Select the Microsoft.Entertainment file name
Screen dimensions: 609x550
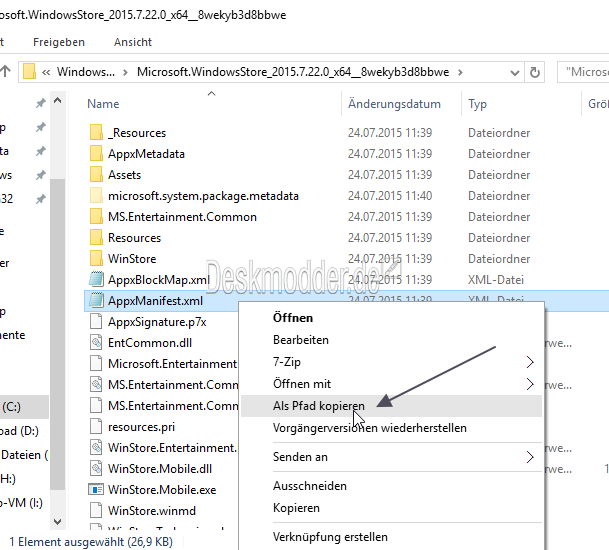tap(172, 364)
